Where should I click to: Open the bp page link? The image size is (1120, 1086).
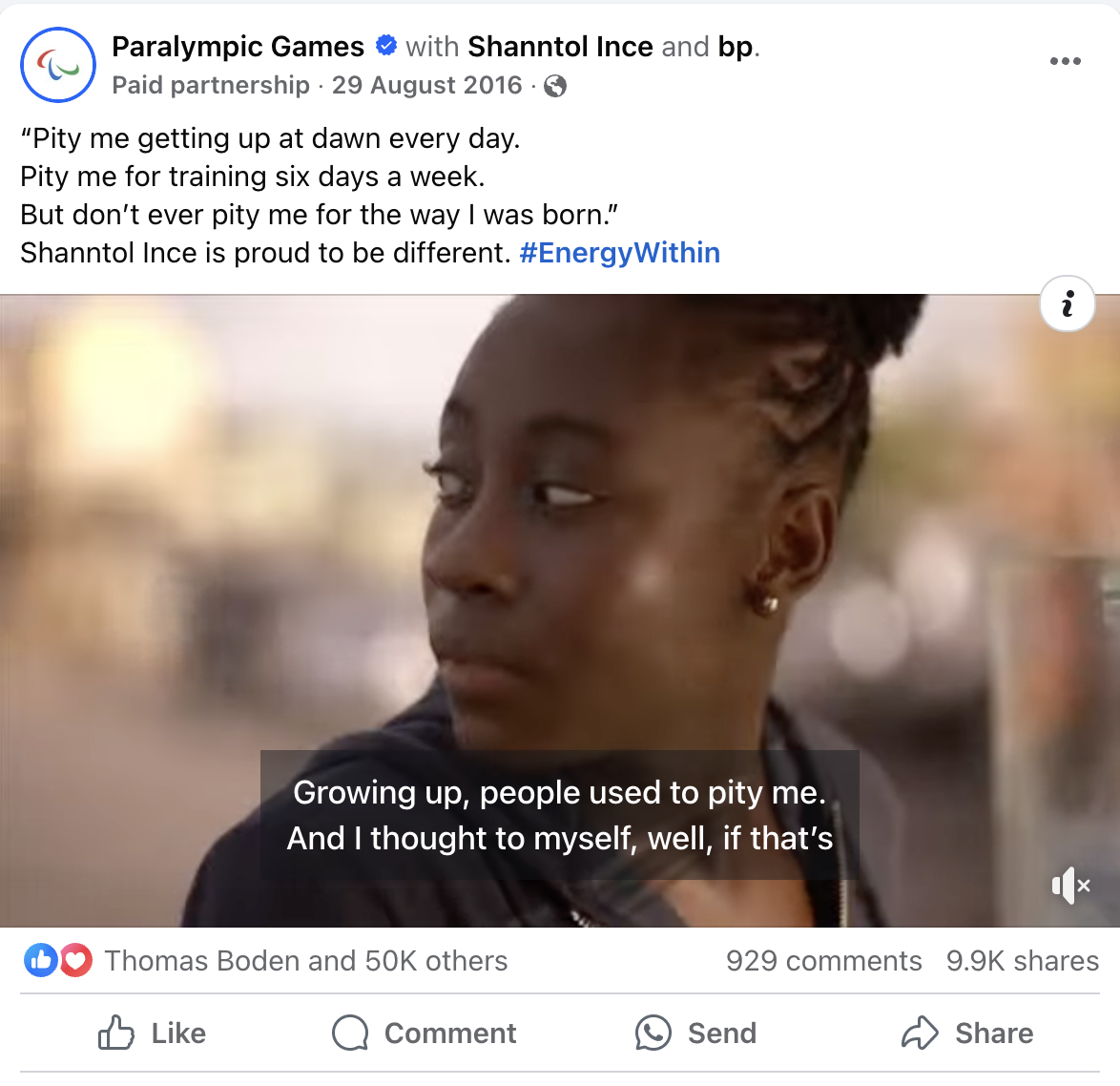tap(736, 47)
